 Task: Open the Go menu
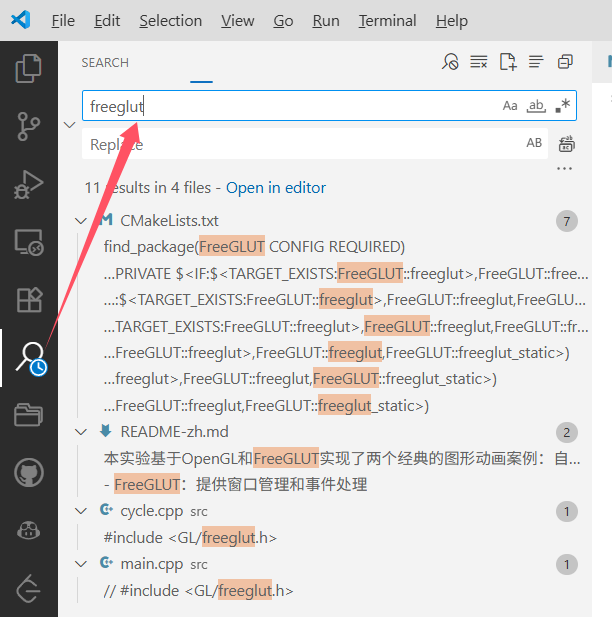(x=283, y=20)
